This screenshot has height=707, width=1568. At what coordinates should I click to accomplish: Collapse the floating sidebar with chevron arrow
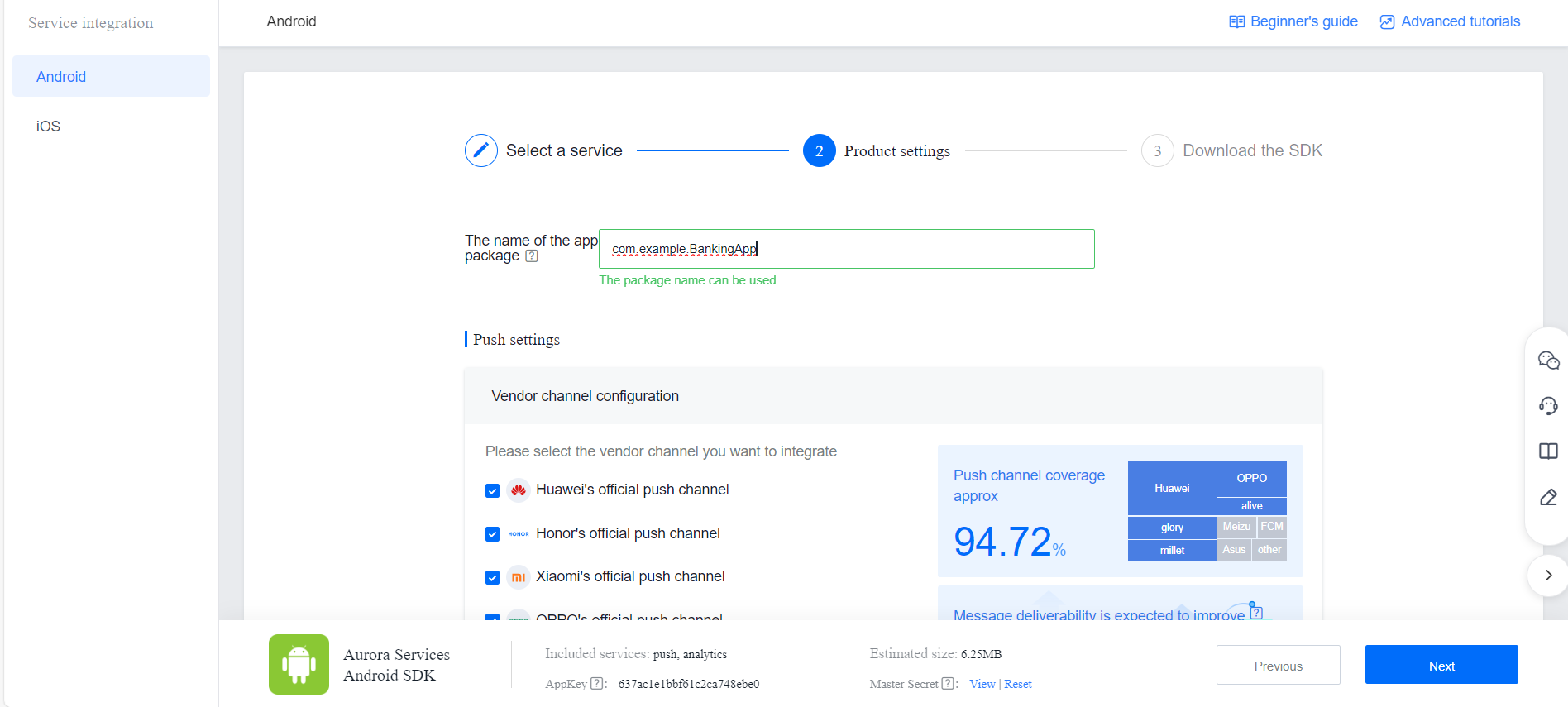click(1548, 576)
